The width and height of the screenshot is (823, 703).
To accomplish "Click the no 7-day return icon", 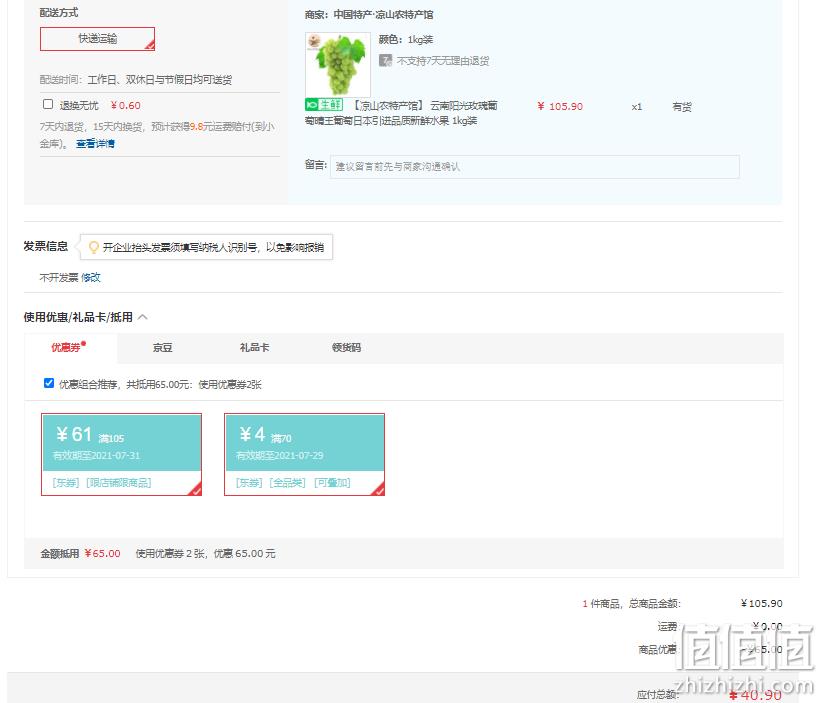I will click(x=385, y=60).
